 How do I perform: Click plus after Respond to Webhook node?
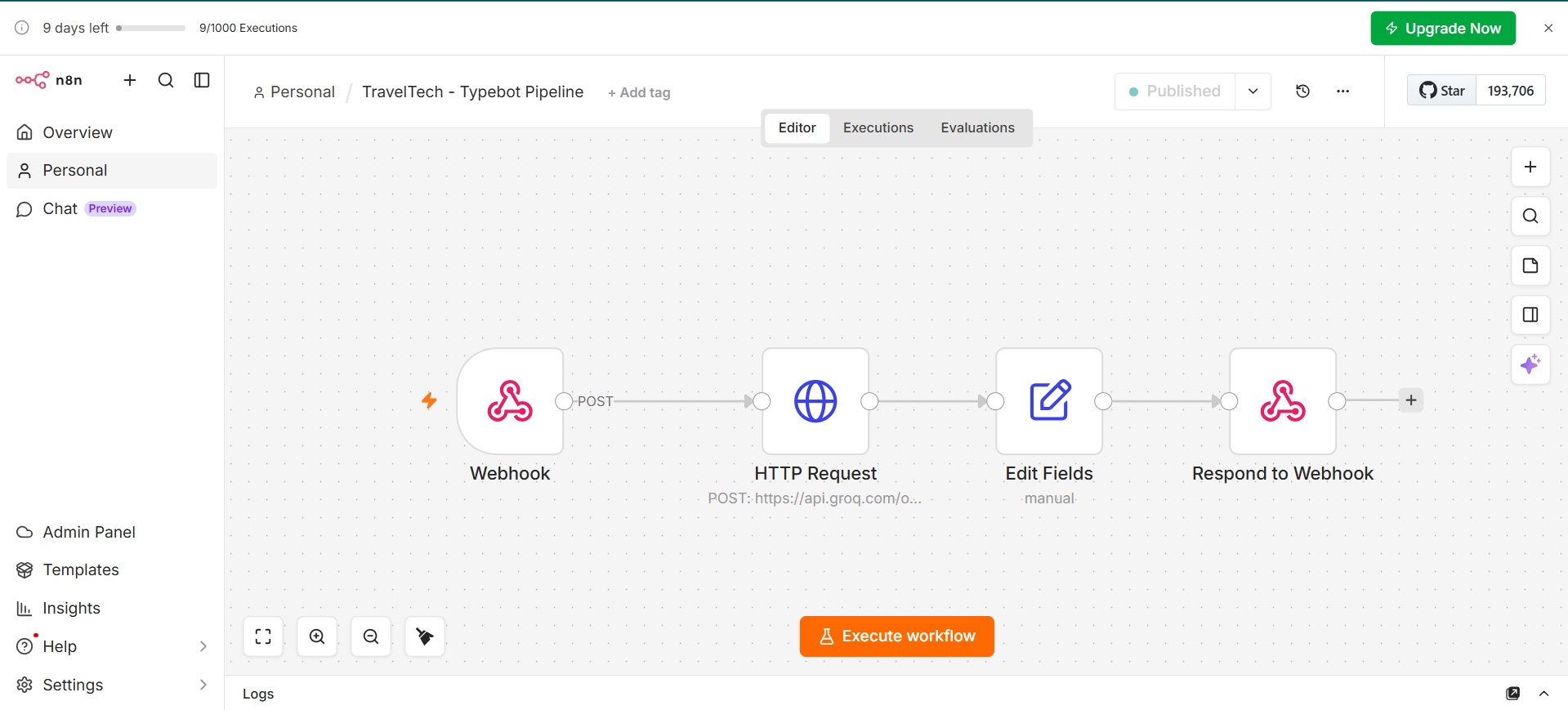(1411, 400)
